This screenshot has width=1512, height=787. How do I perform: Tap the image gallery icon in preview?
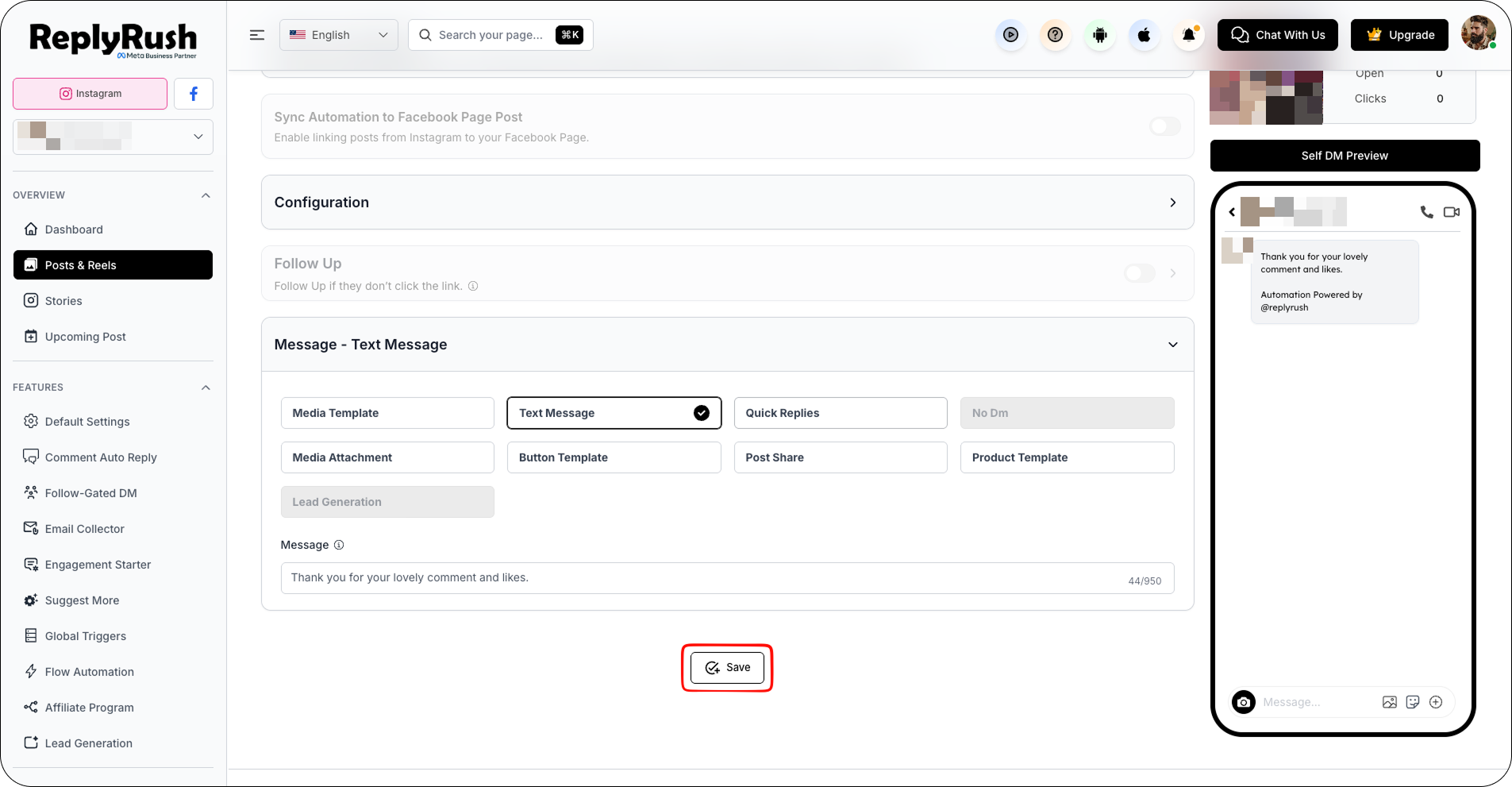pos(1390,702)
